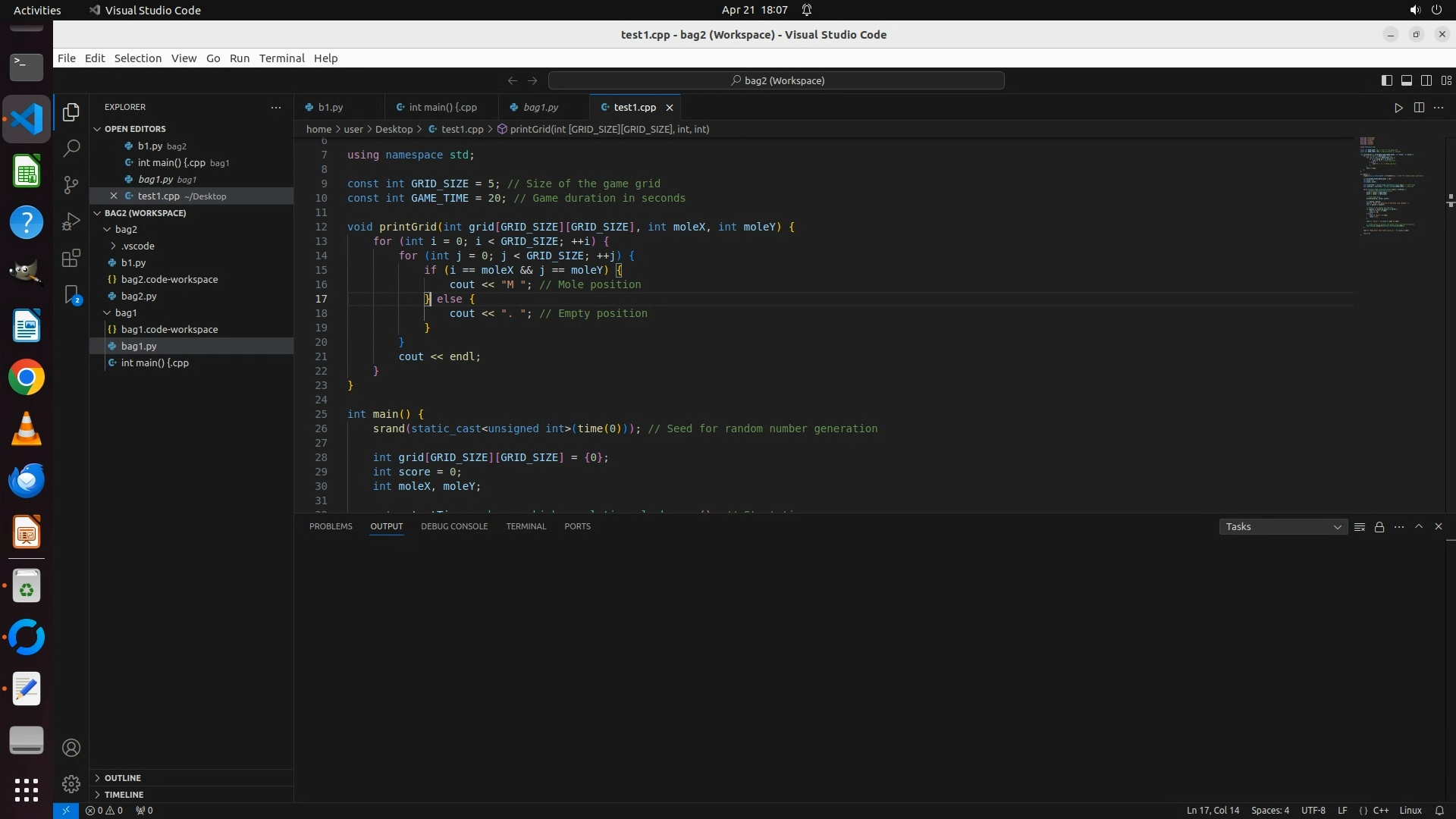The height and width of the screenshot is (819, 1456).
Task: Open Run and Debug view
Action: click(71, 221)
